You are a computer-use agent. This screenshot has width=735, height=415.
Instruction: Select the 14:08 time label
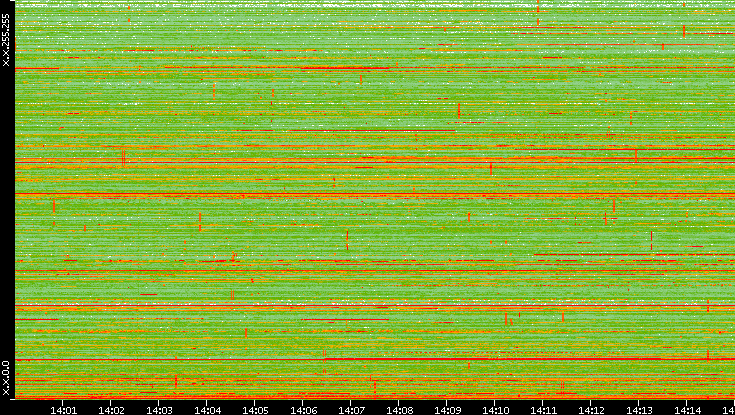click(x=399, y=410)
